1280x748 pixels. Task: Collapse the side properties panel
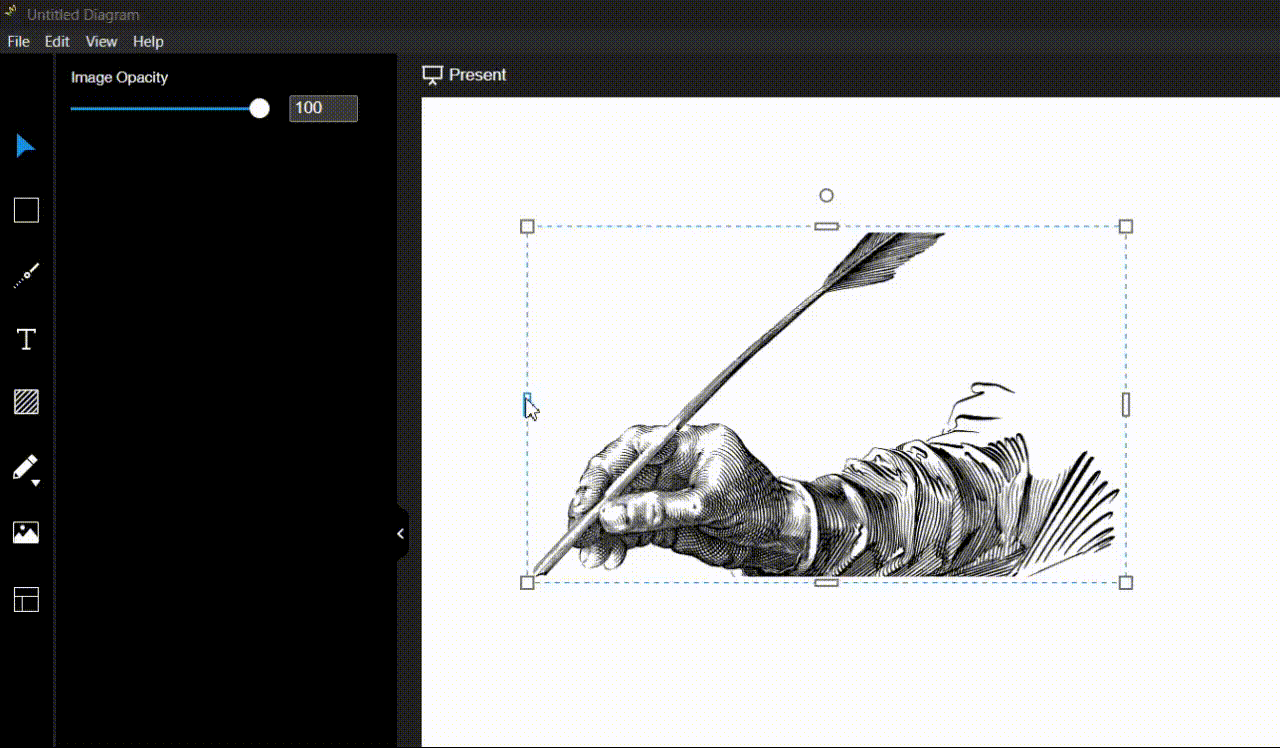click(401, 533)
